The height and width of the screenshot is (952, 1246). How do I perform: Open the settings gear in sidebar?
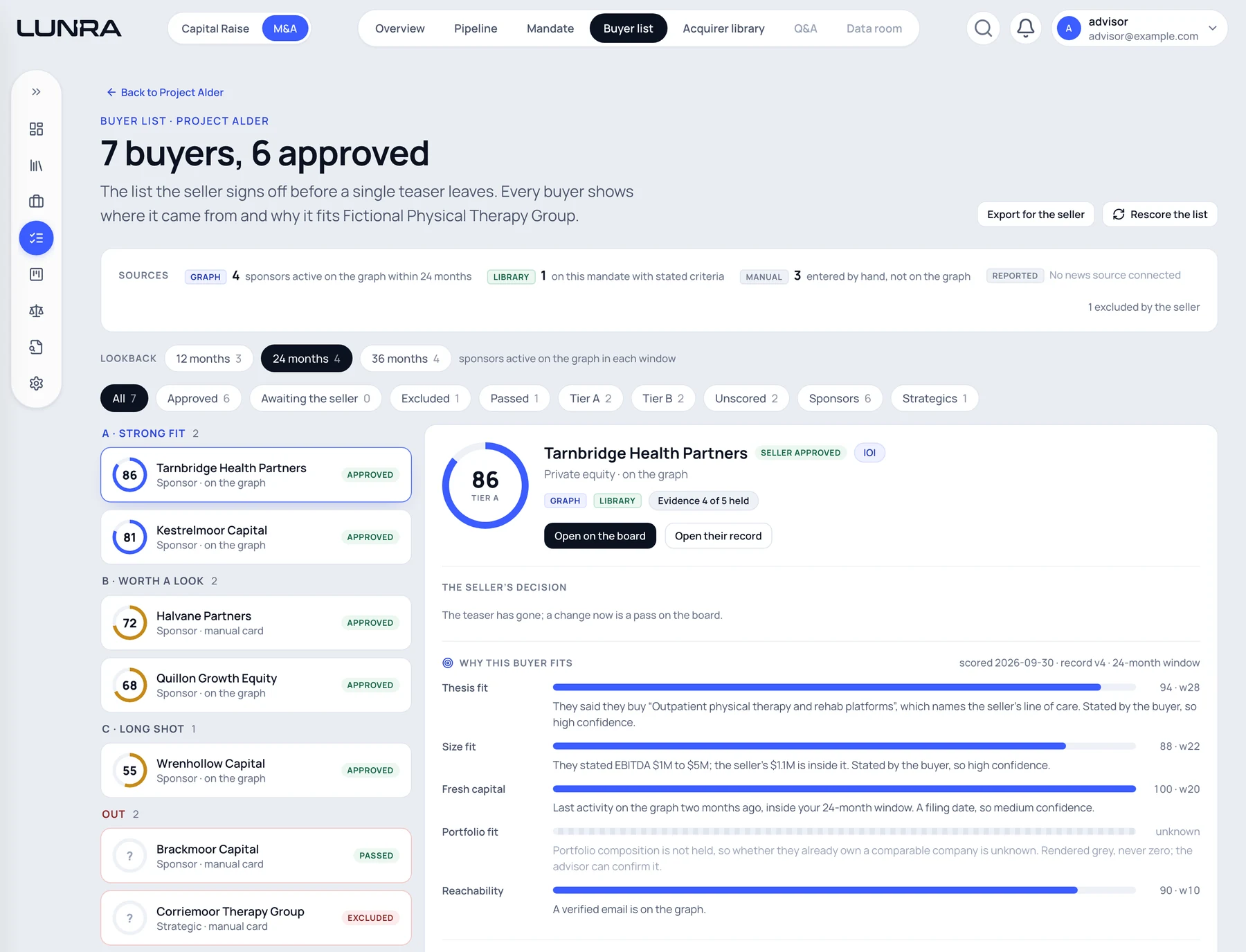tap(36, 384)
